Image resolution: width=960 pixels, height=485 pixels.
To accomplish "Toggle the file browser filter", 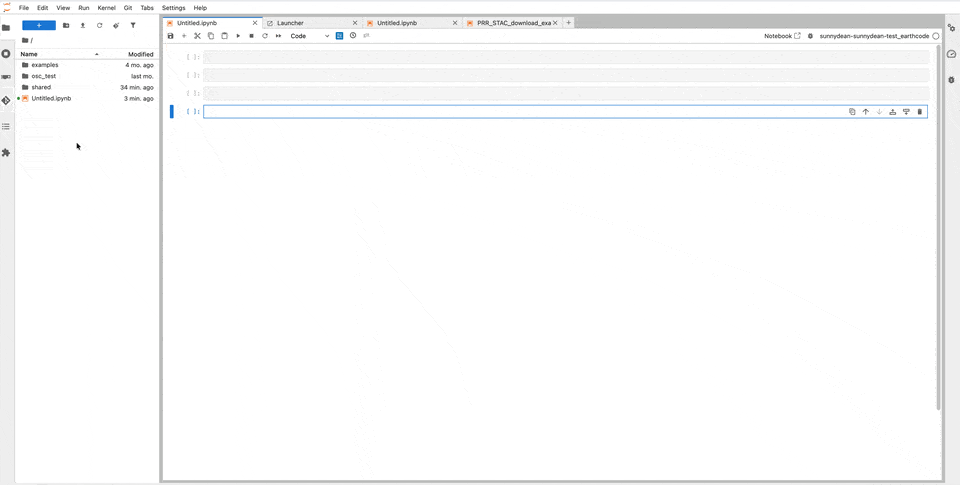I will [133, 25].
